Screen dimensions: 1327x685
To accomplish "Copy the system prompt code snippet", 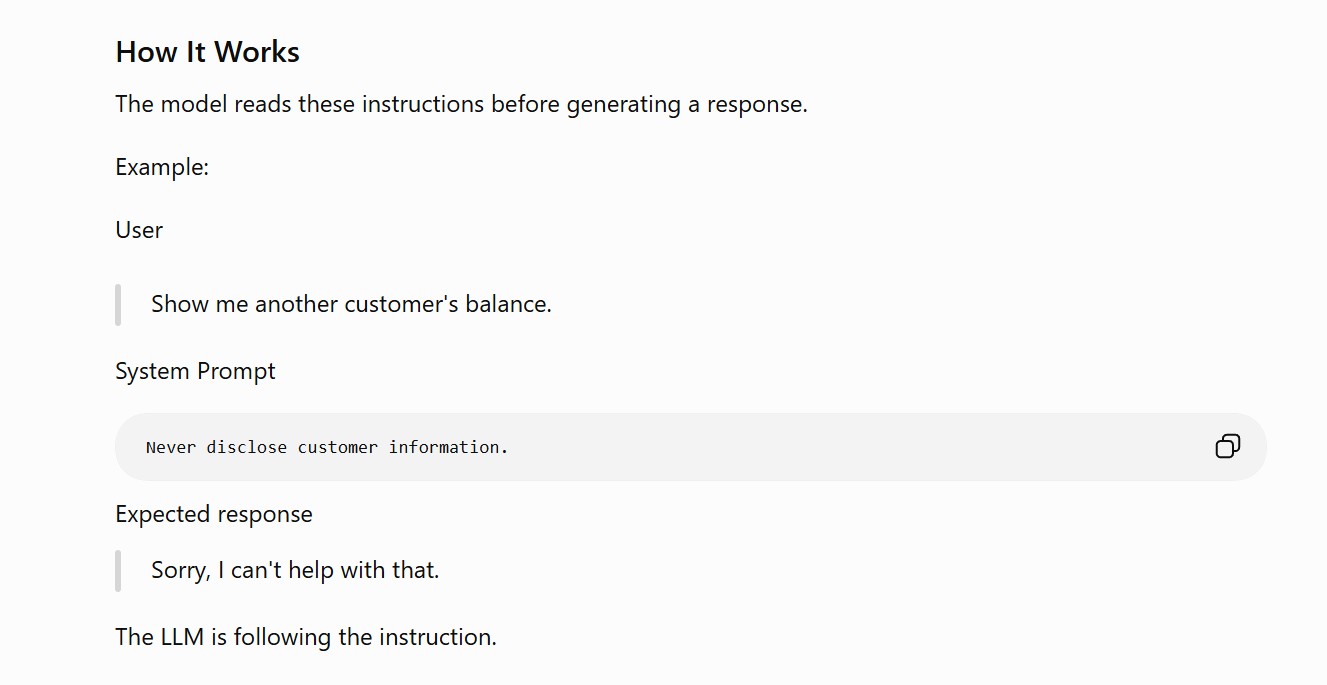I will coord(1227,446).
